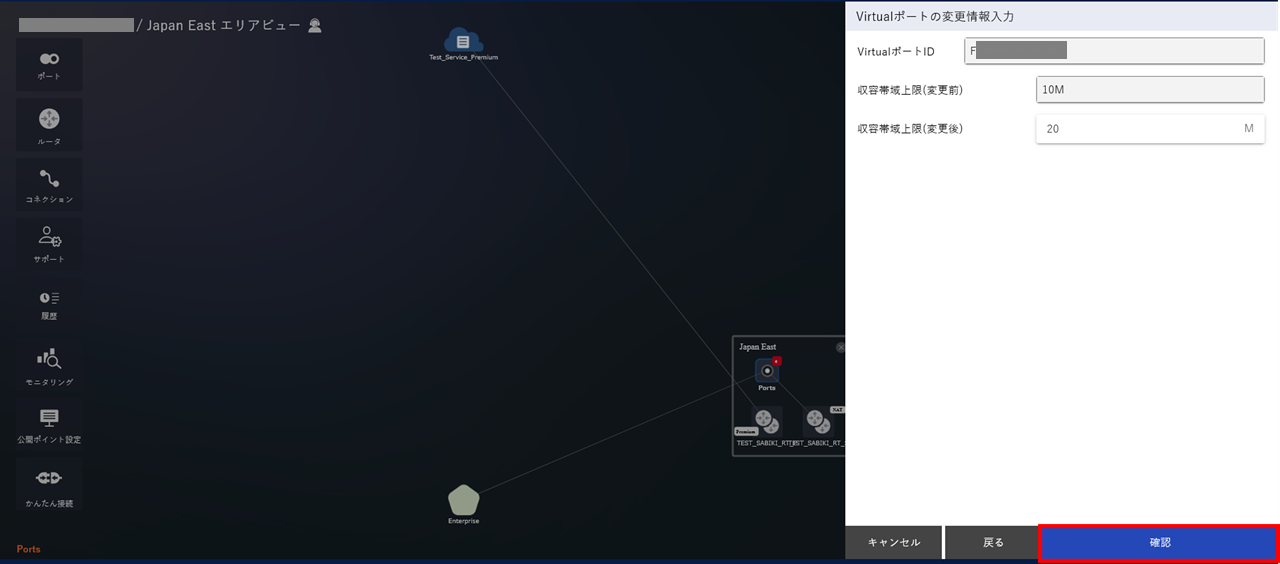Open the コネクション (Connection) sidebar menu
The height and width of the screenshot is (564, 1280).
49,185
